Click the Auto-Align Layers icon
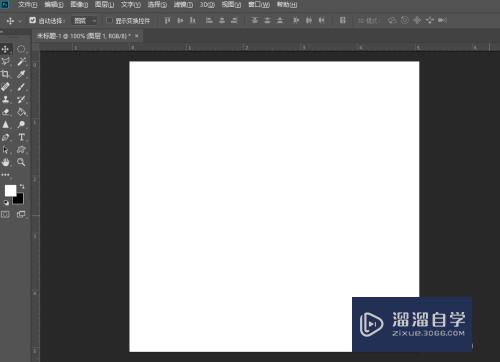 342,21
